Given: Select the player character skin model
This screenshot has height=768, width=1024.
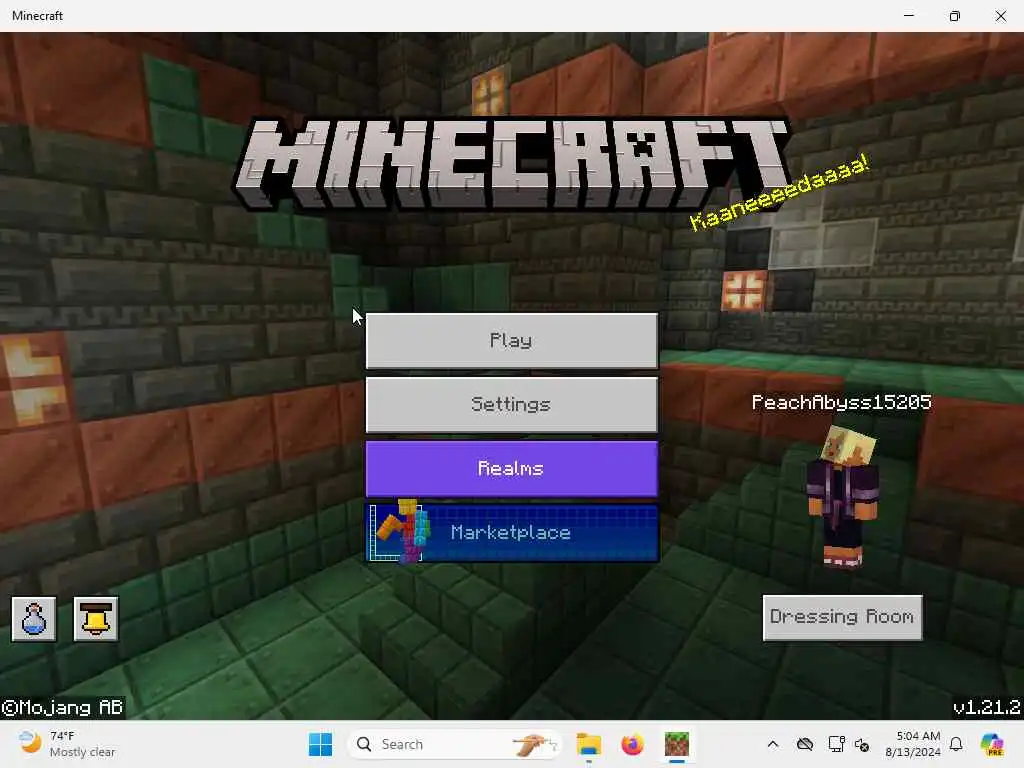Looking at the screenshot, I should coord(842,496).
